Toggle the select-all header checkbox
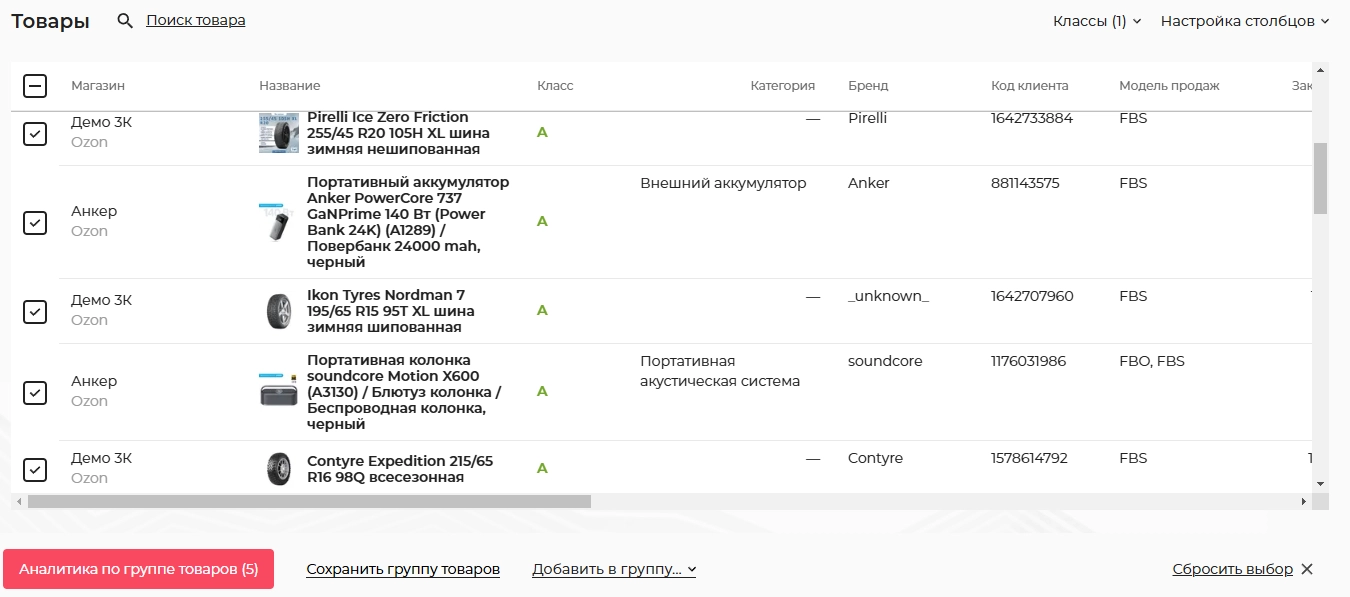This screenshot has width=1350, height=597. tap(35, 86)
